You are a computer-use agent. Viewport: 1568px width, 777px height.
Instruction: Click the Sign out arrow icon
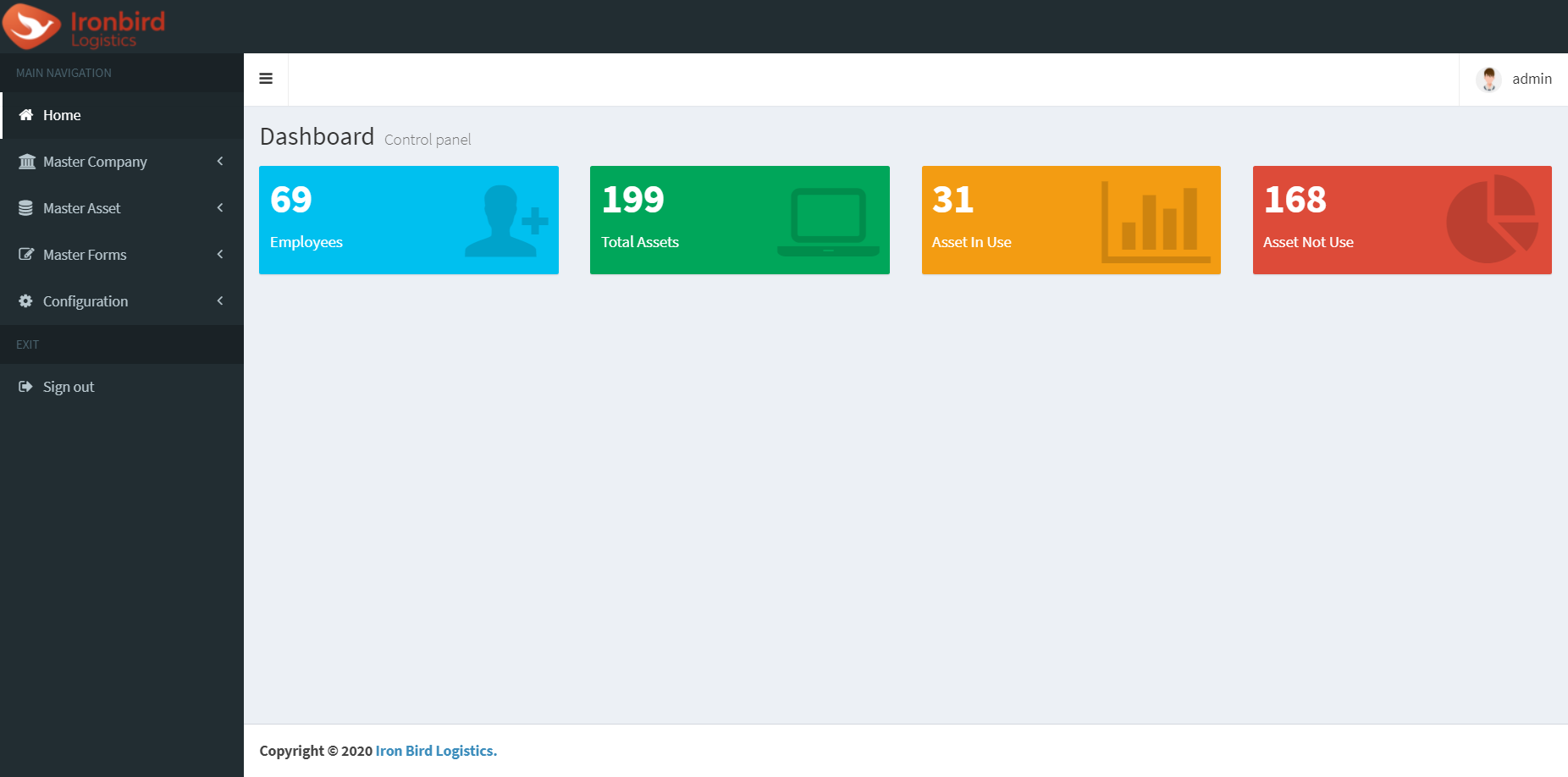click(x=26, y=387)
